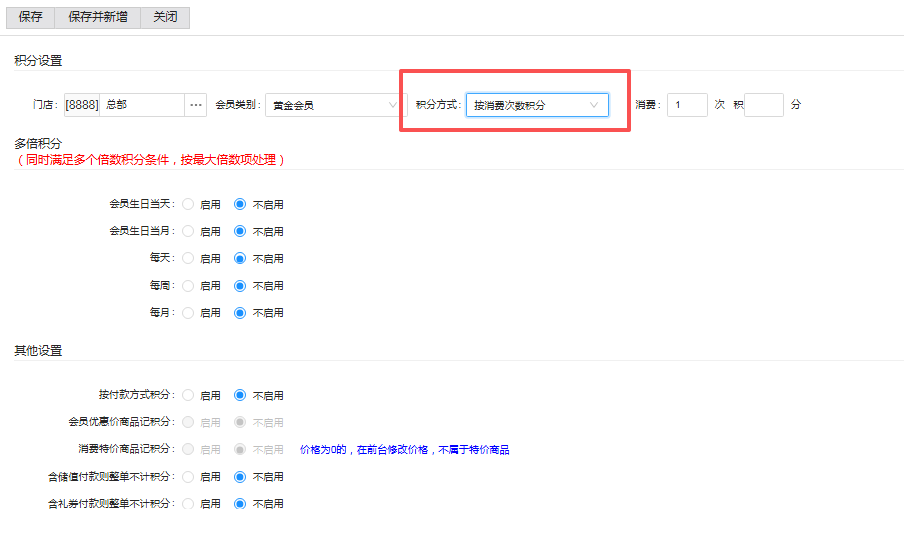Click the 关闭 button

click(165, 17)
